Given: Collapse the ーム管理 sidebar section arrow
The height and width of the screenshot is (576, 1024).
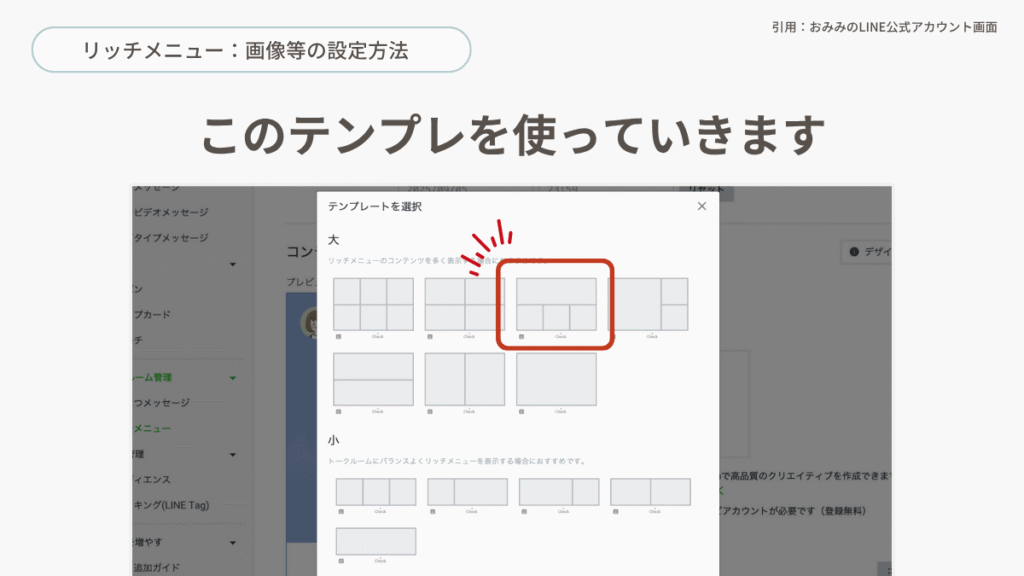Looking at the screenshot, I should coord(233,378).
